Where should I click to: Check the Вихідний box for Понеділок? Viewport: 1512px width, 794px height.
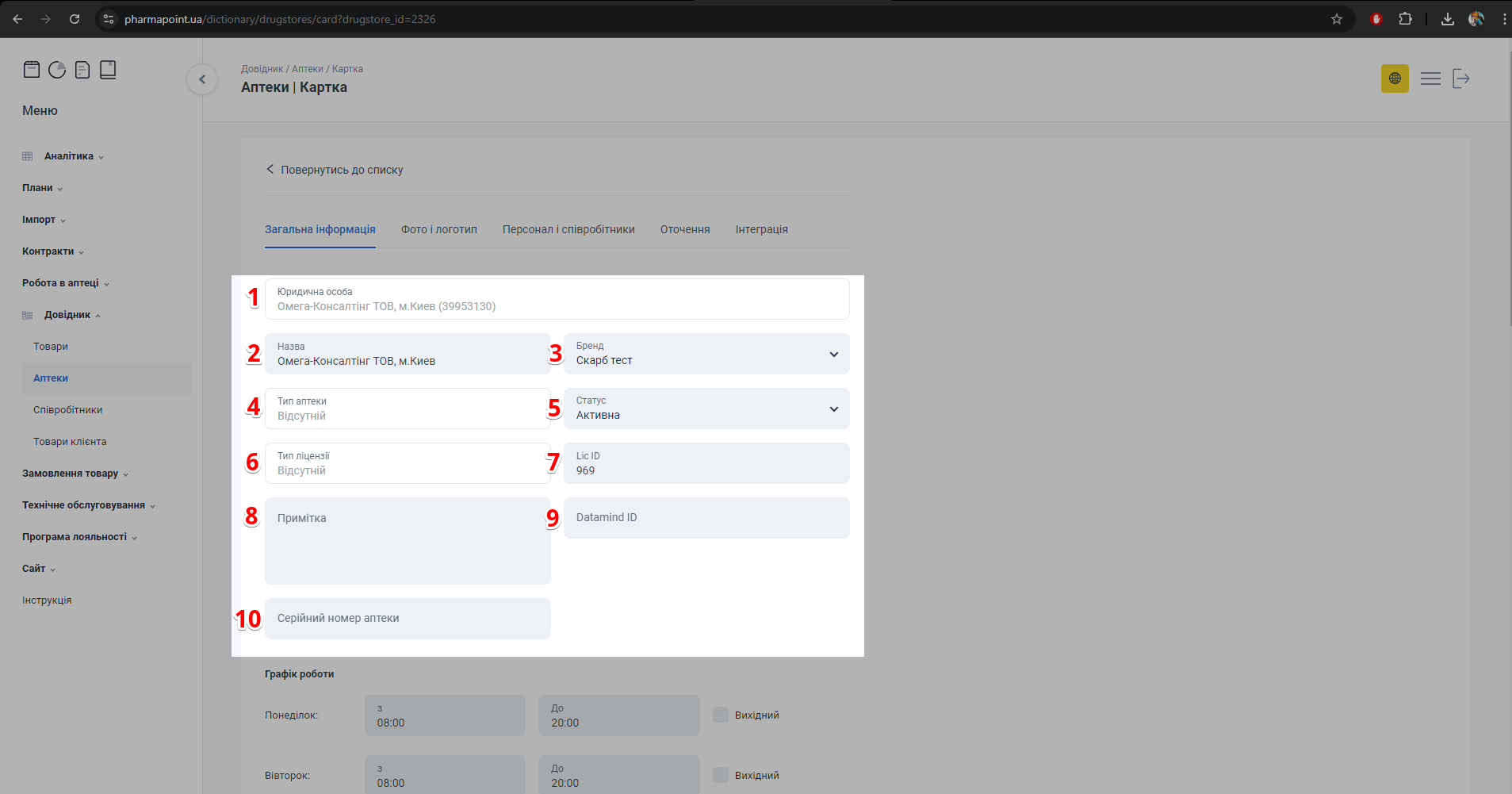[721, 715]
